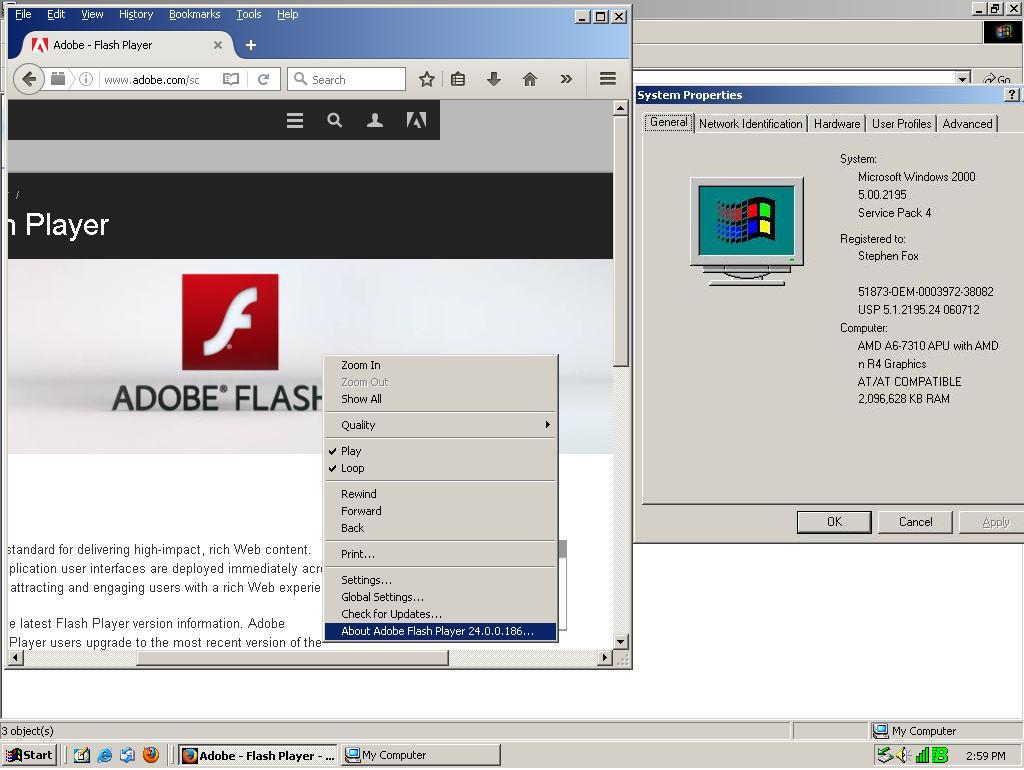1024x770 pixels.
Task: Open the Adobe account sign-in icon
Action: tap(375, 120)
